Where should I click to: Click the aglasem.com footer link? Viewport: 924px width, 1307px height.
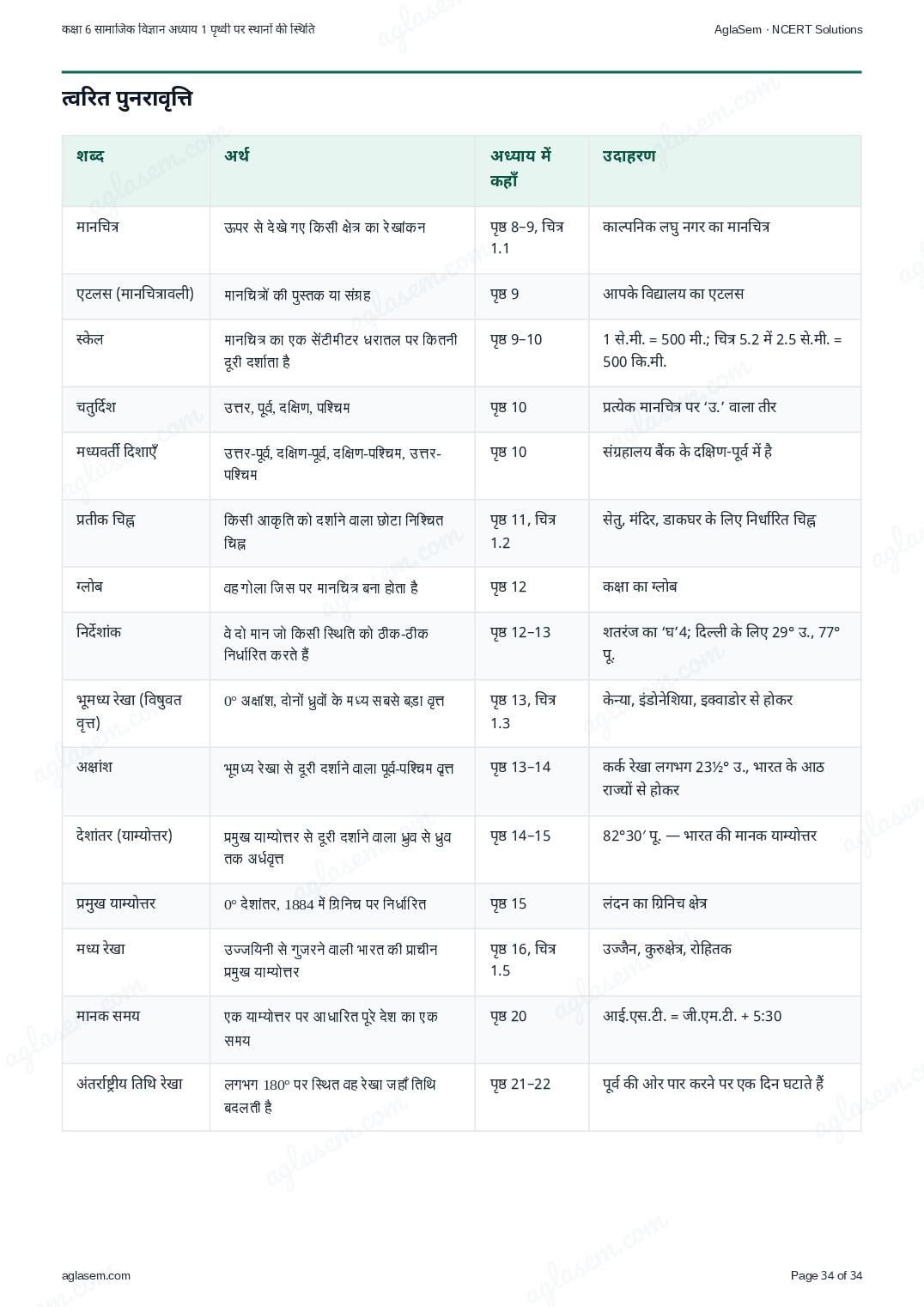tap(96, 1275)
